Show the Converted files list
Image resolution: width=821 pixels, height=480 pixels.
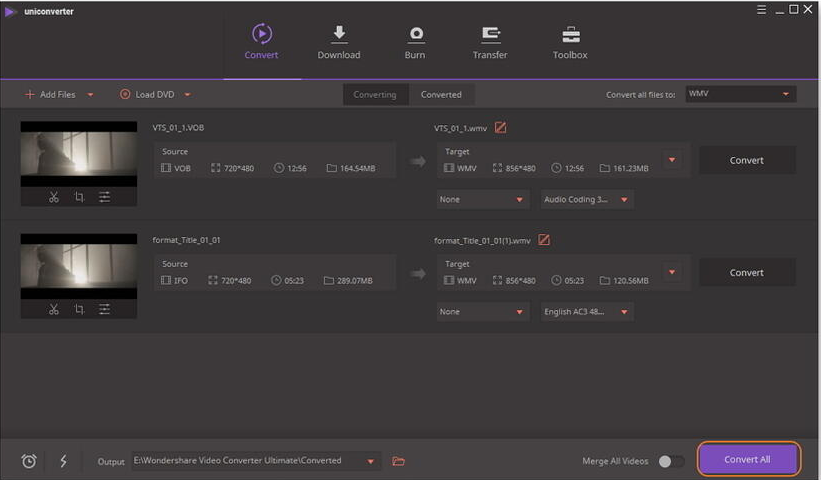pos(441,95)
